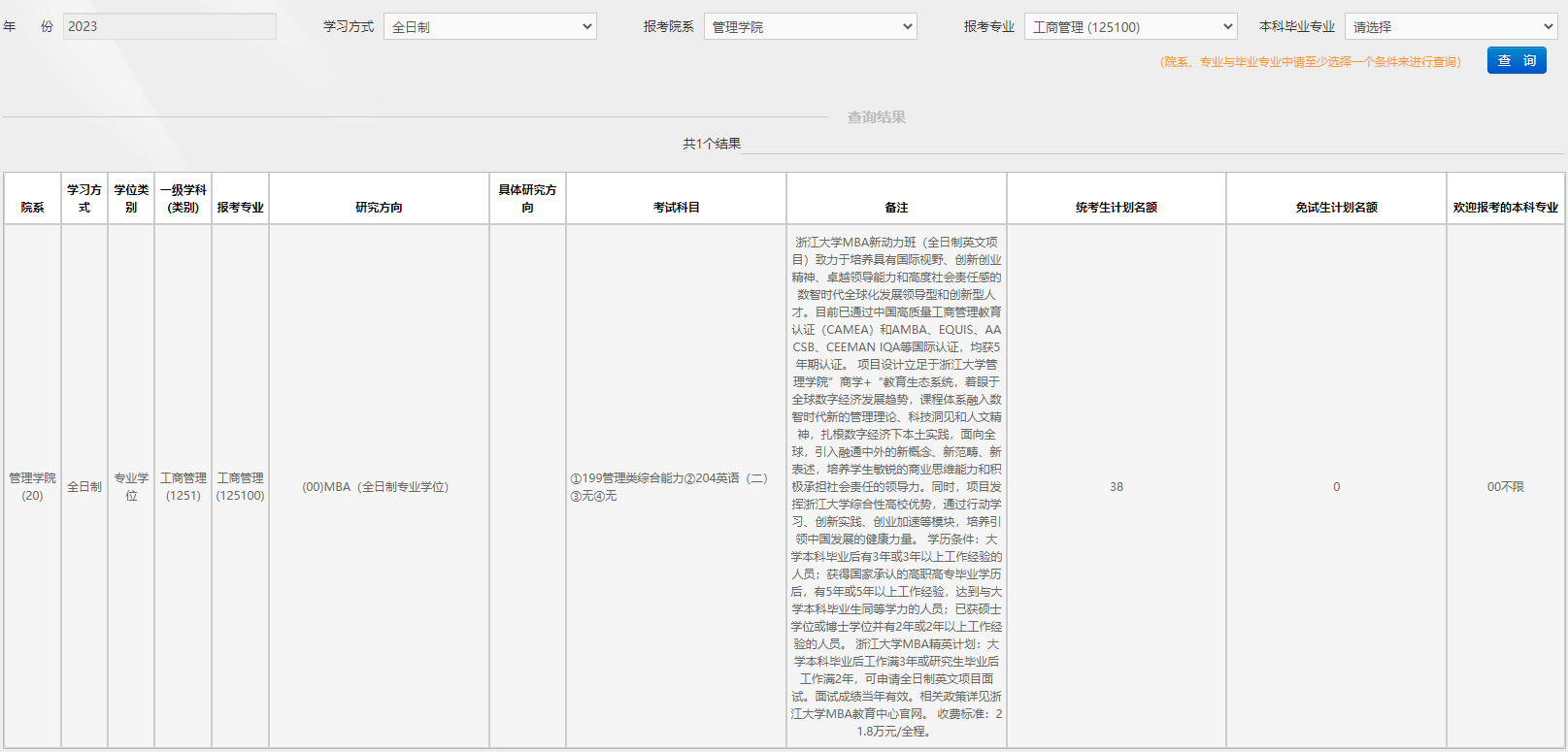1568x752 pixels.
Task: Open the 报考专业 dropdown
Action: tap(1130, 27)
